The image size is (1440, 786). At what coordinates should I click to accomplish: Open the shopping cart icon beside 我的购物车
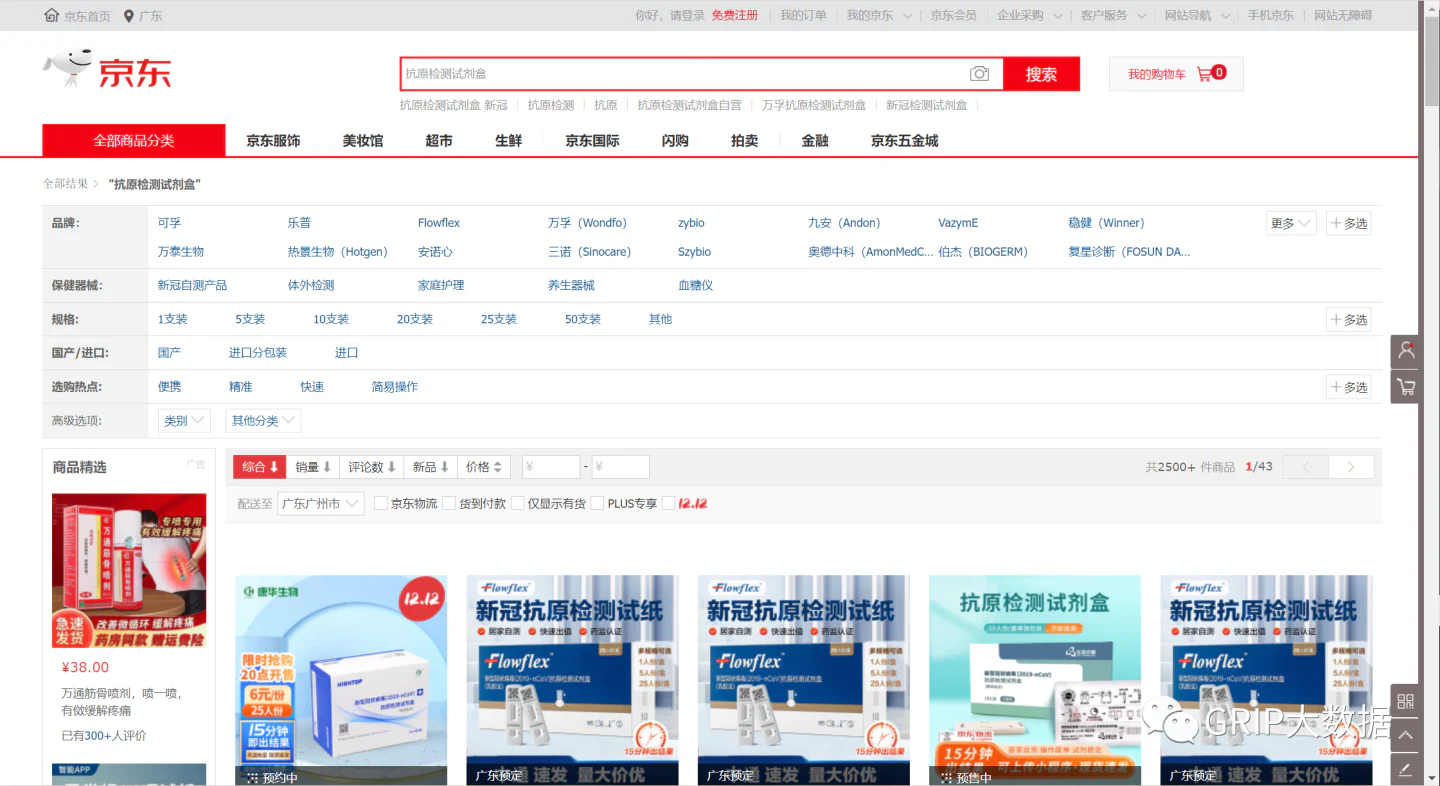click(x=1204, y=73)
